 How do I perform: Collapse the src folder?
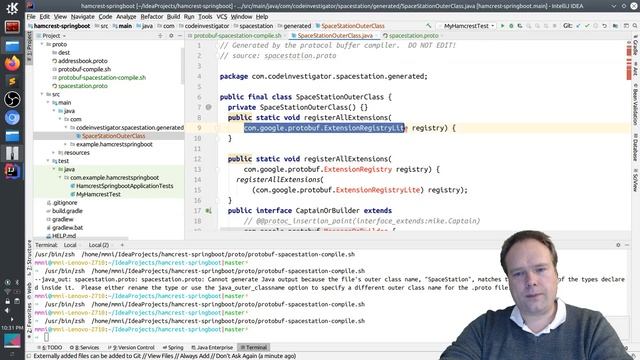click(x=42, y=94)
